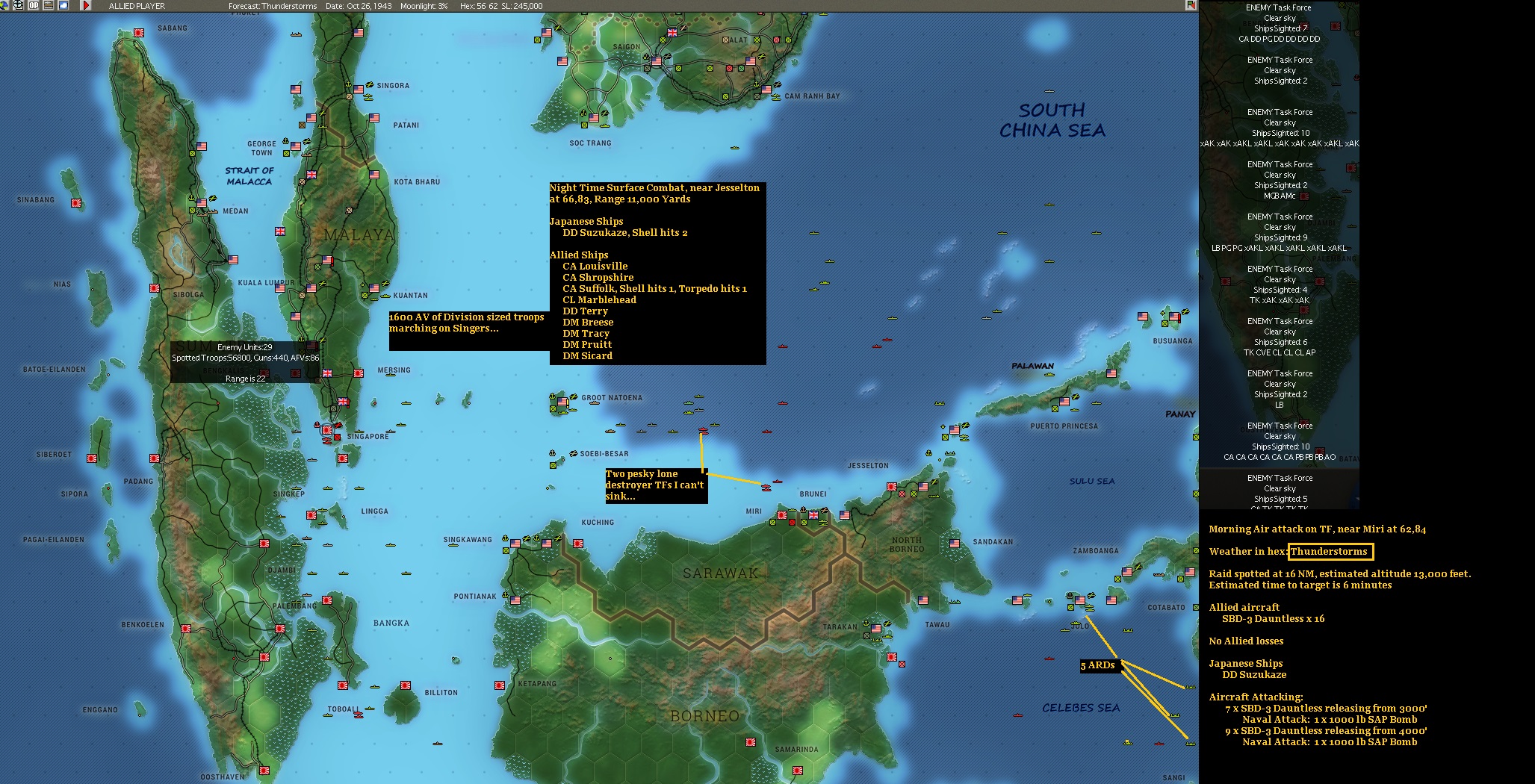
Task: Select the Japanese base flag at Sibolga
Action: [155, 288]
